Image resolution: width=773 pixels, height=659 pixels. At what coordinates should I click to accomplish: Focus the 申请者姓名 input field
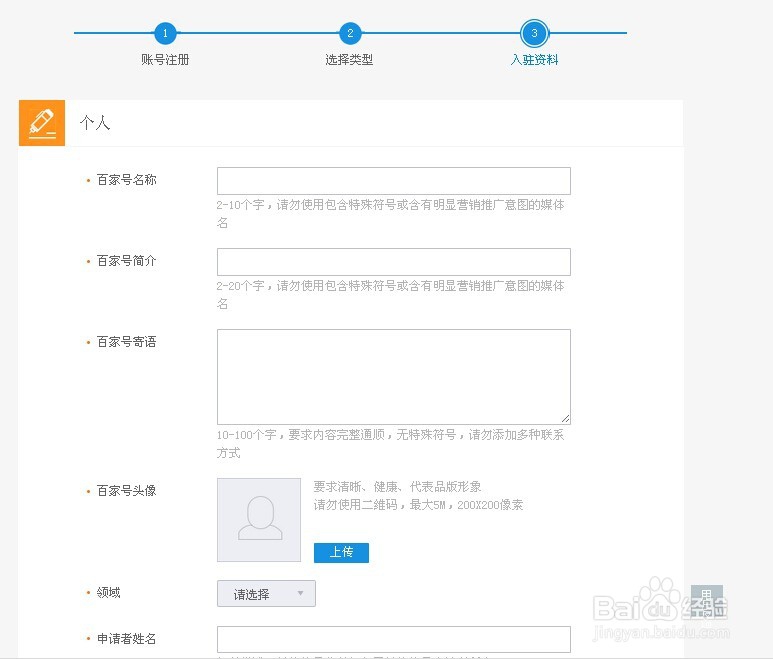tap(394, 639)
